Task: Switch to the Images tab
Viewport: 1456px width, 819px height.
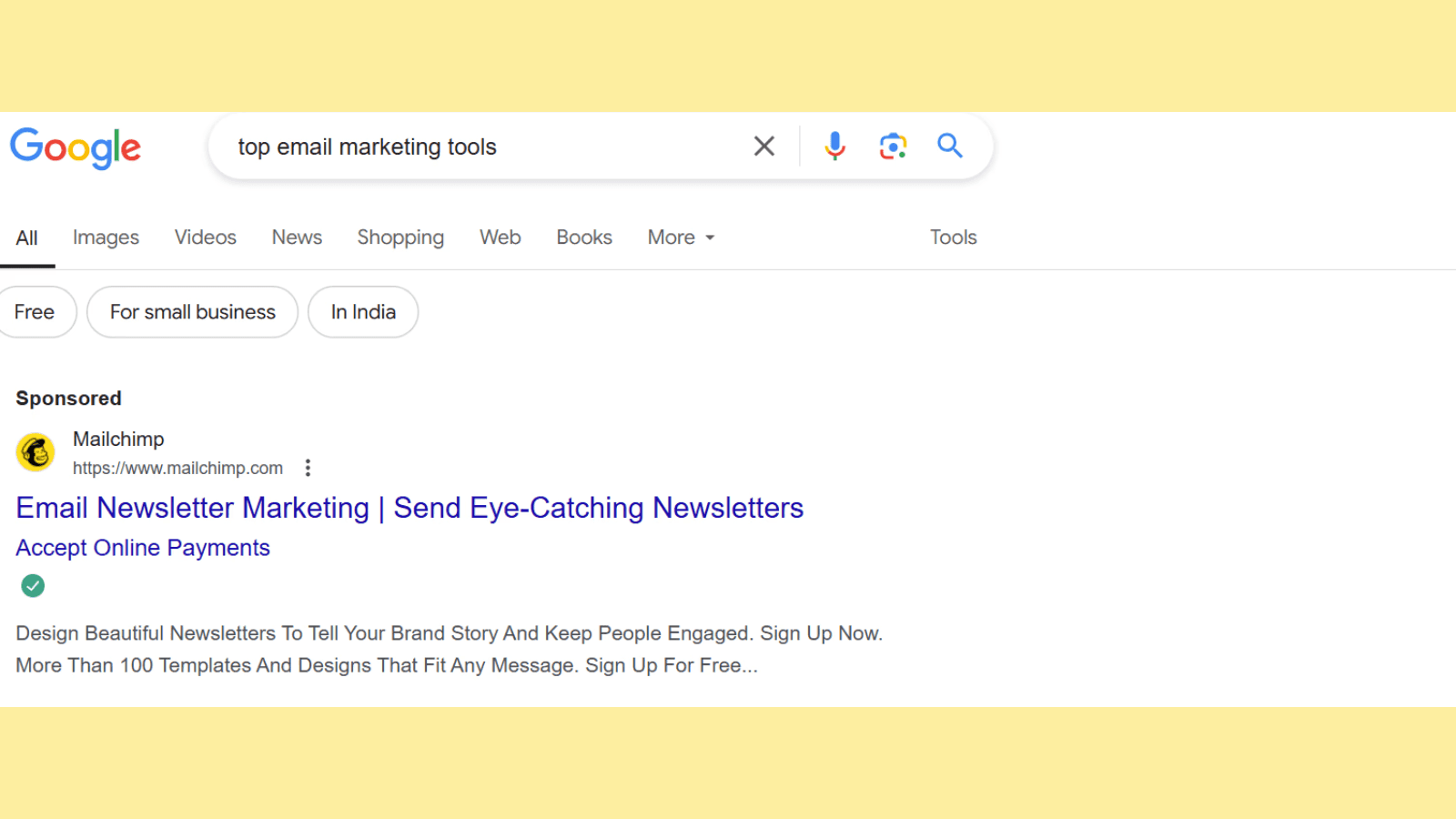Action: point(106,238)
